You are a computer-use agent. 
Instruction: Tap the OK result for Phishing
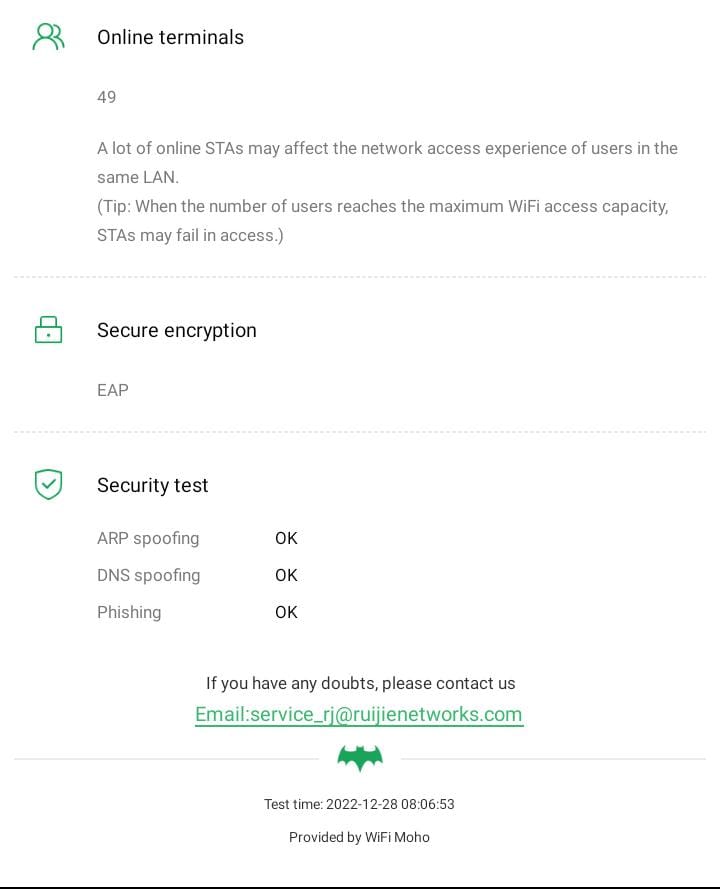pos(286,612)
